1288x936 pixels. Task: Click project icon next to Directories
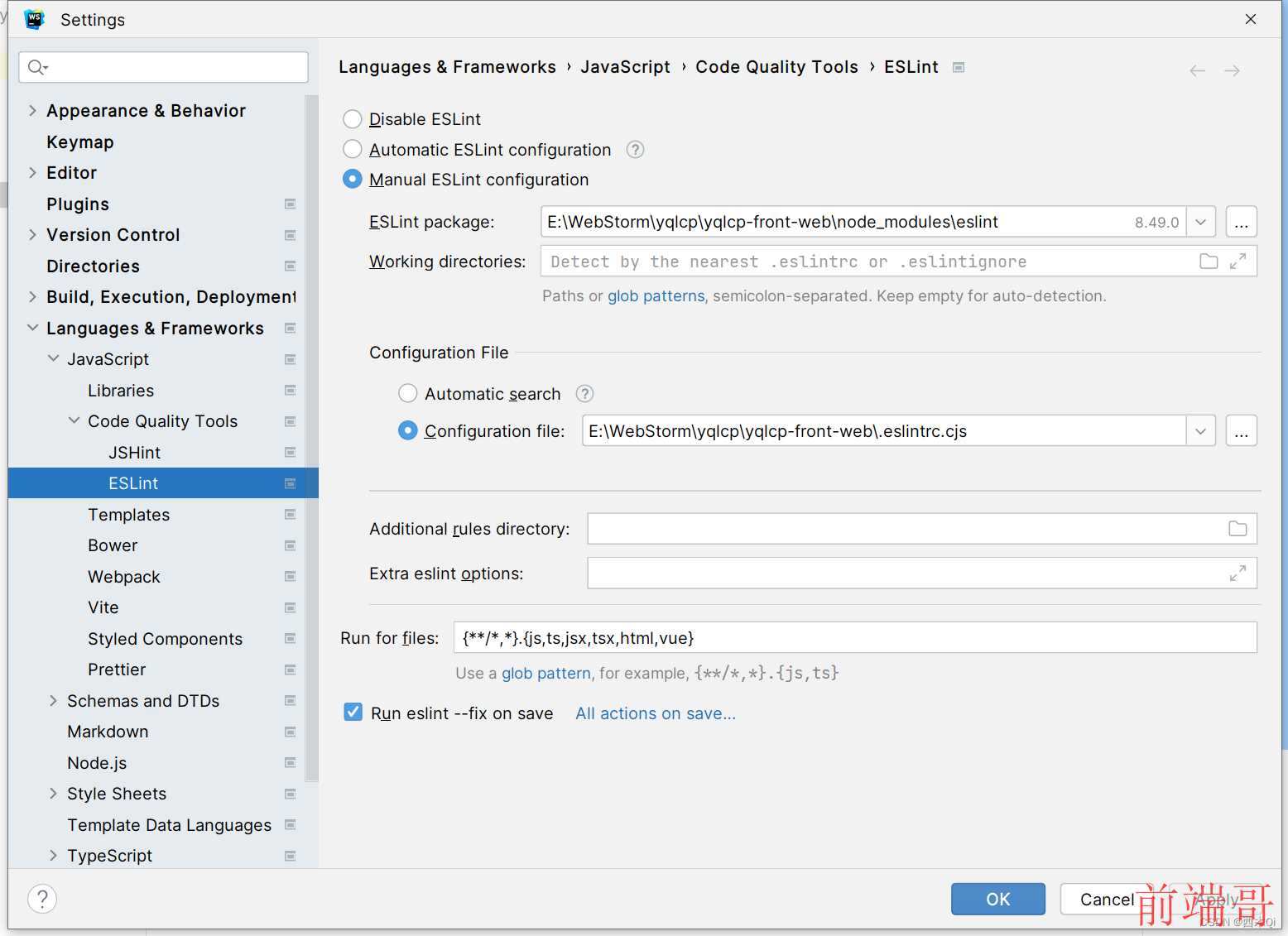[290, 266]
